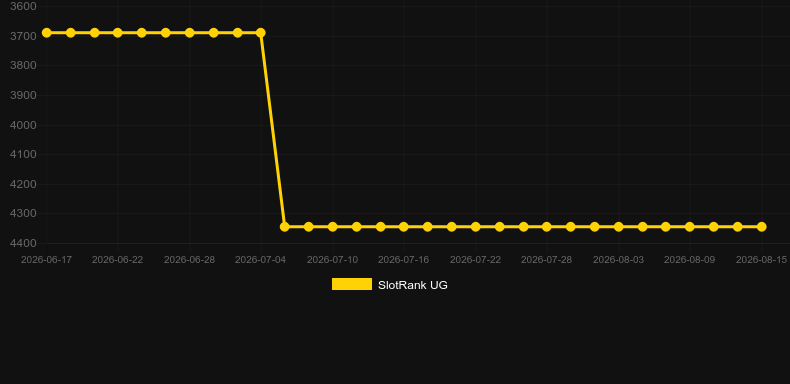790x384 pixels.
Task: Click the 4200 y-axis label
Action: click(x=23, y=184)
